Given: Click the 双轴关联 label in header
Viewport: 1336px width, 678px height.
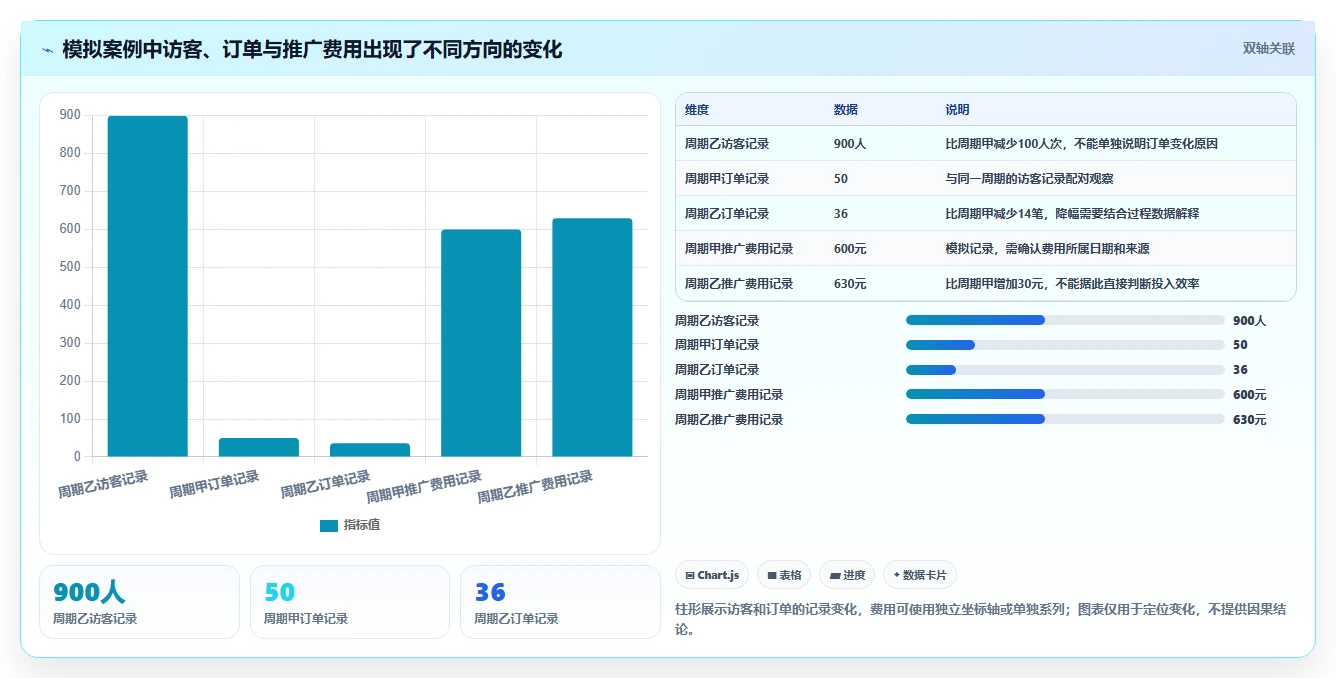Looking at the screenshot, I should pyautogui.click(x=1269, y=49).
